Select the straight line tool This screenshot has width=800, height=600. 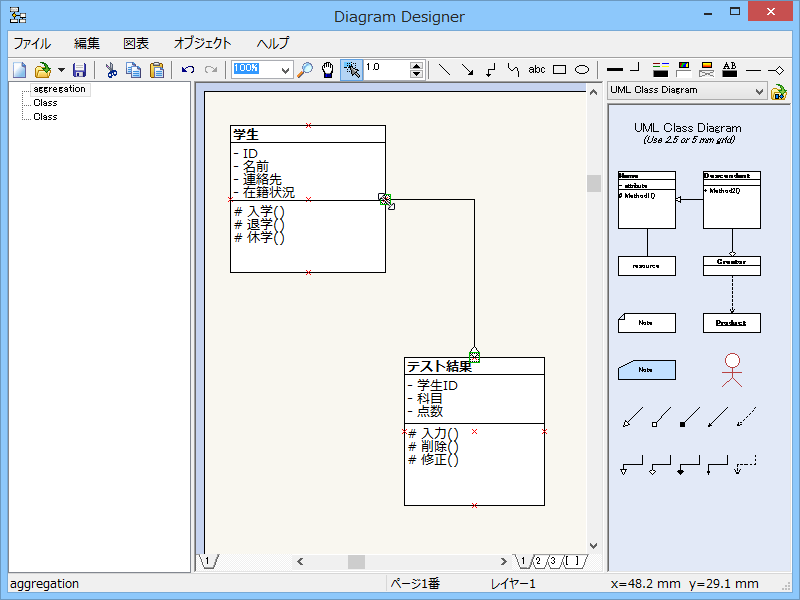click(444, 70)
